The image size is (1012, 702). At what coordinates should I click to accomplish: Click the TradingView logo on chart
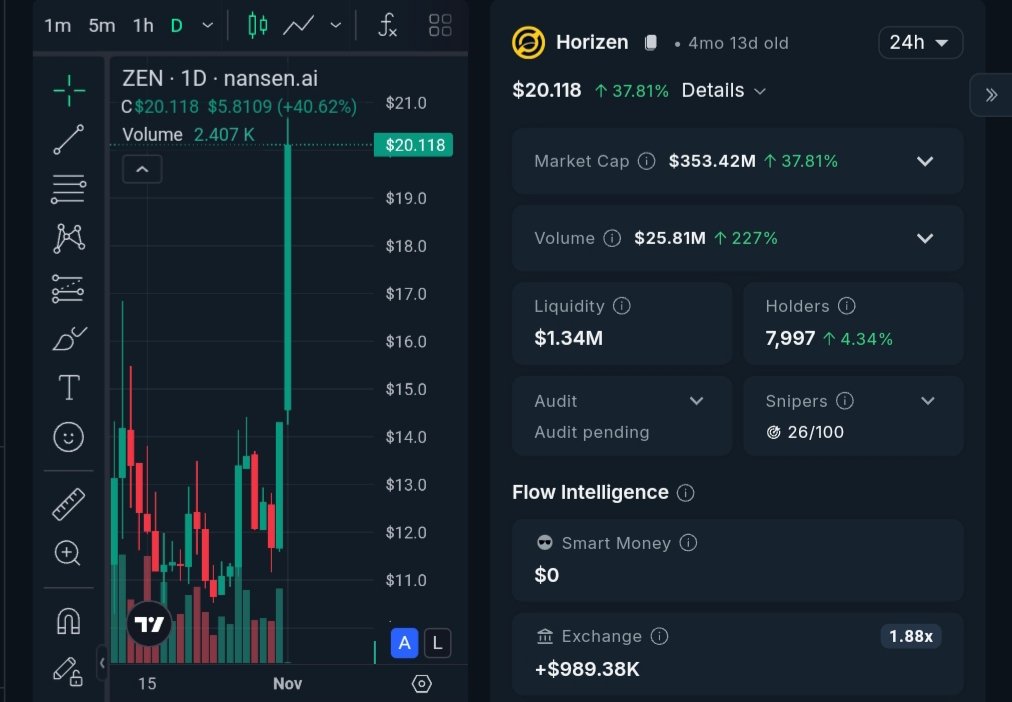click(149, 624)
